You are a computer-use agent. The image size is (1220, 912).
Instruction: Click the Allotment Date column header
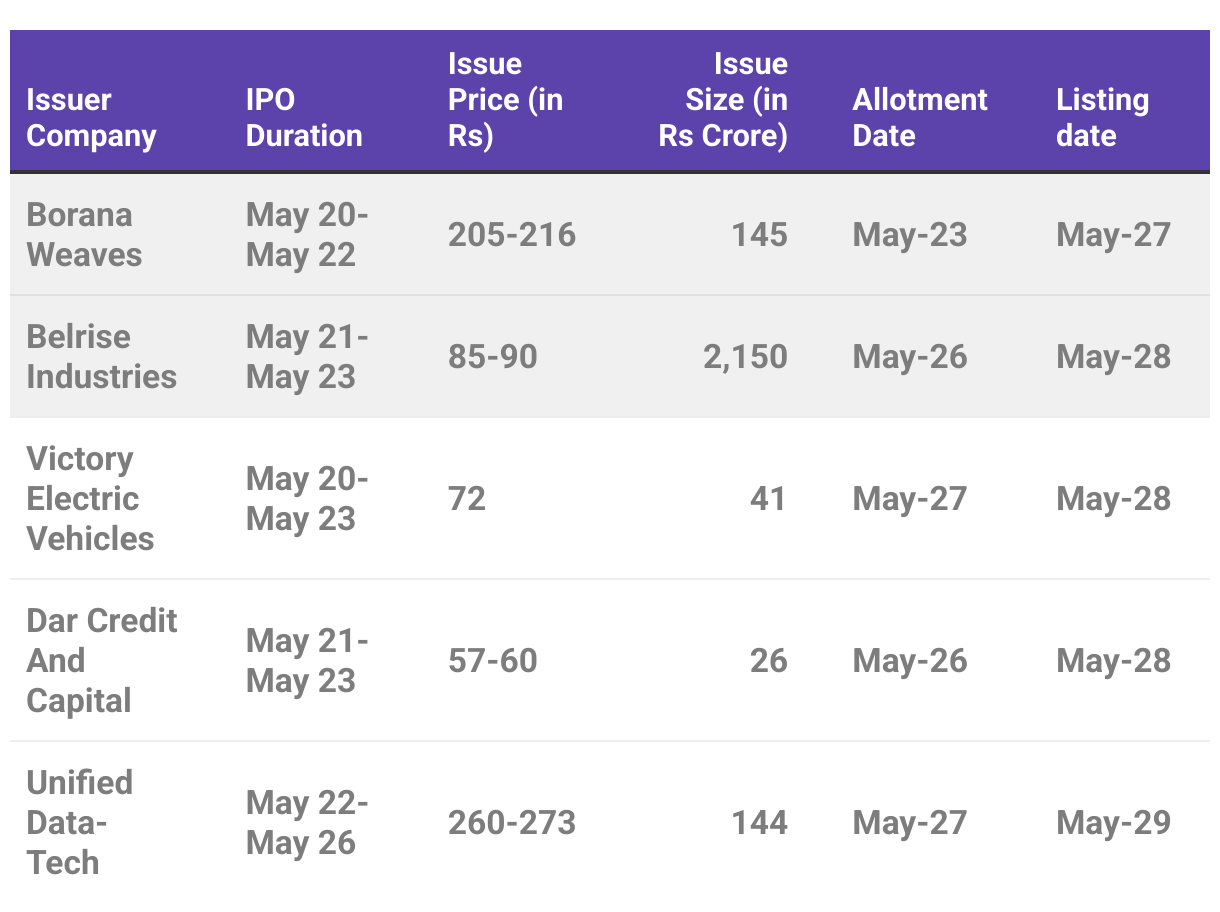click(920, 118)
